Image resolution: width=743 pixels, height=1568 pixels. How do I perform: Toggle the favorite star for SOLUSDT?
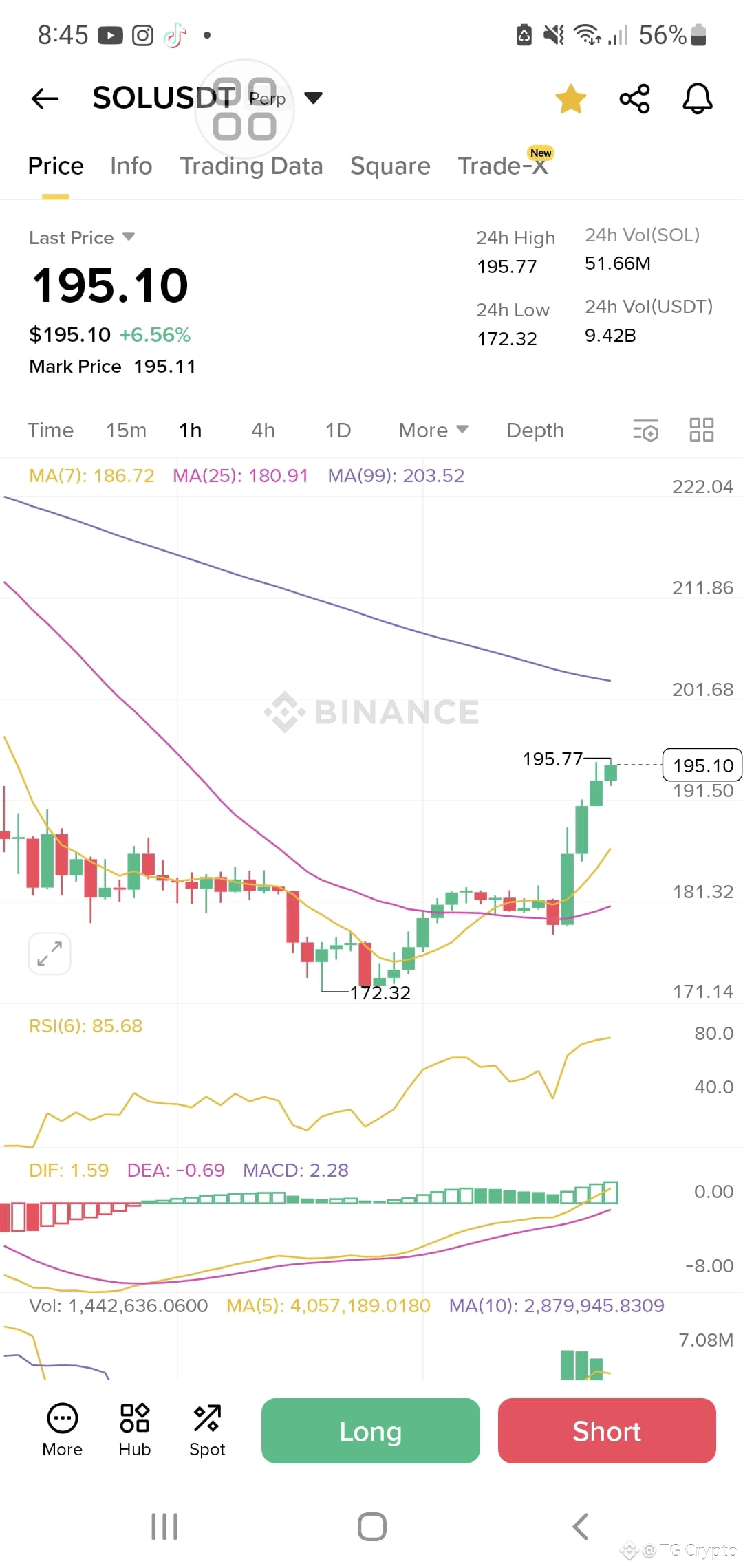pos(571,98)
